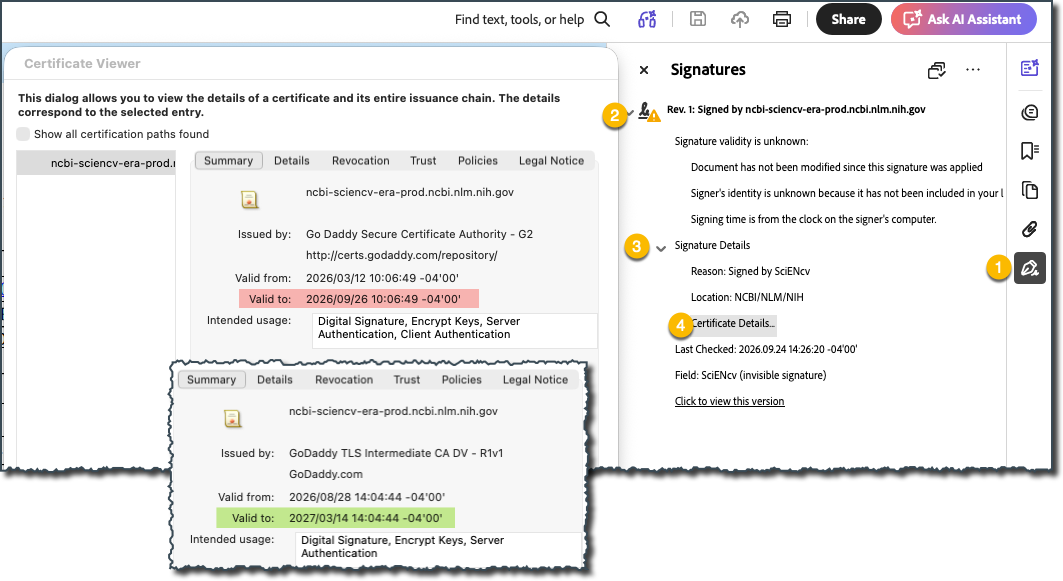The height and width of the screenshot is (581, 1063).
Task: Switch to Revocation tab in upper Certificate Viewer
Action: click(361, 161)
